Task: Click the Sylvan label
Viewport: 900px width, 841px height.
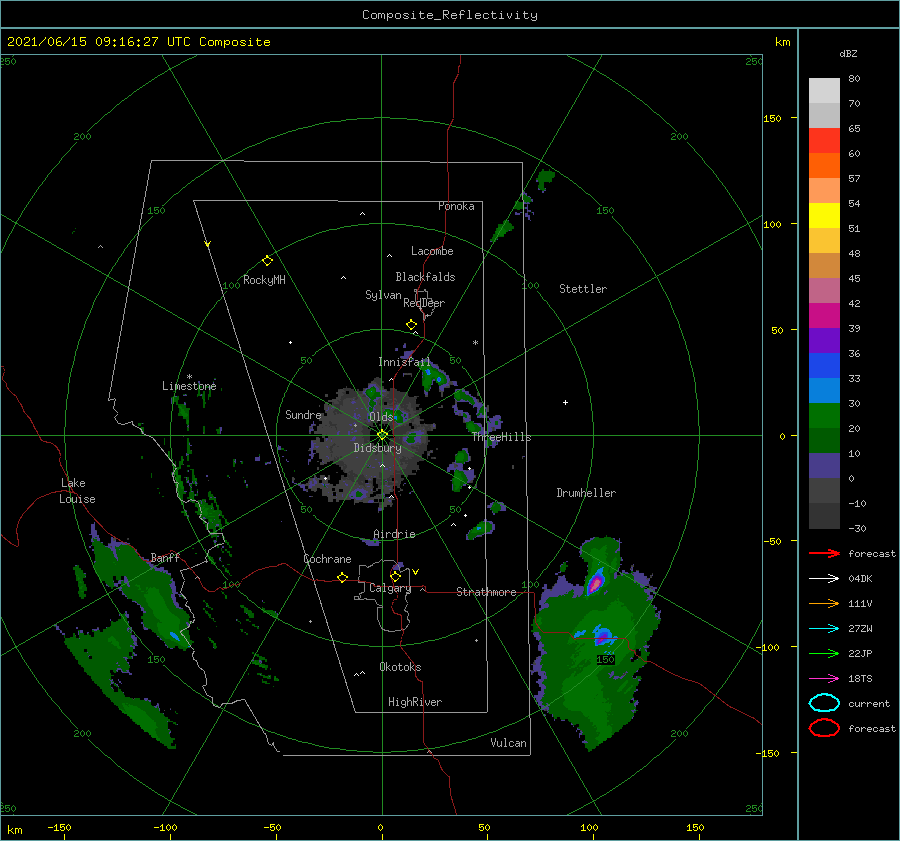Action: click(383, 295)
